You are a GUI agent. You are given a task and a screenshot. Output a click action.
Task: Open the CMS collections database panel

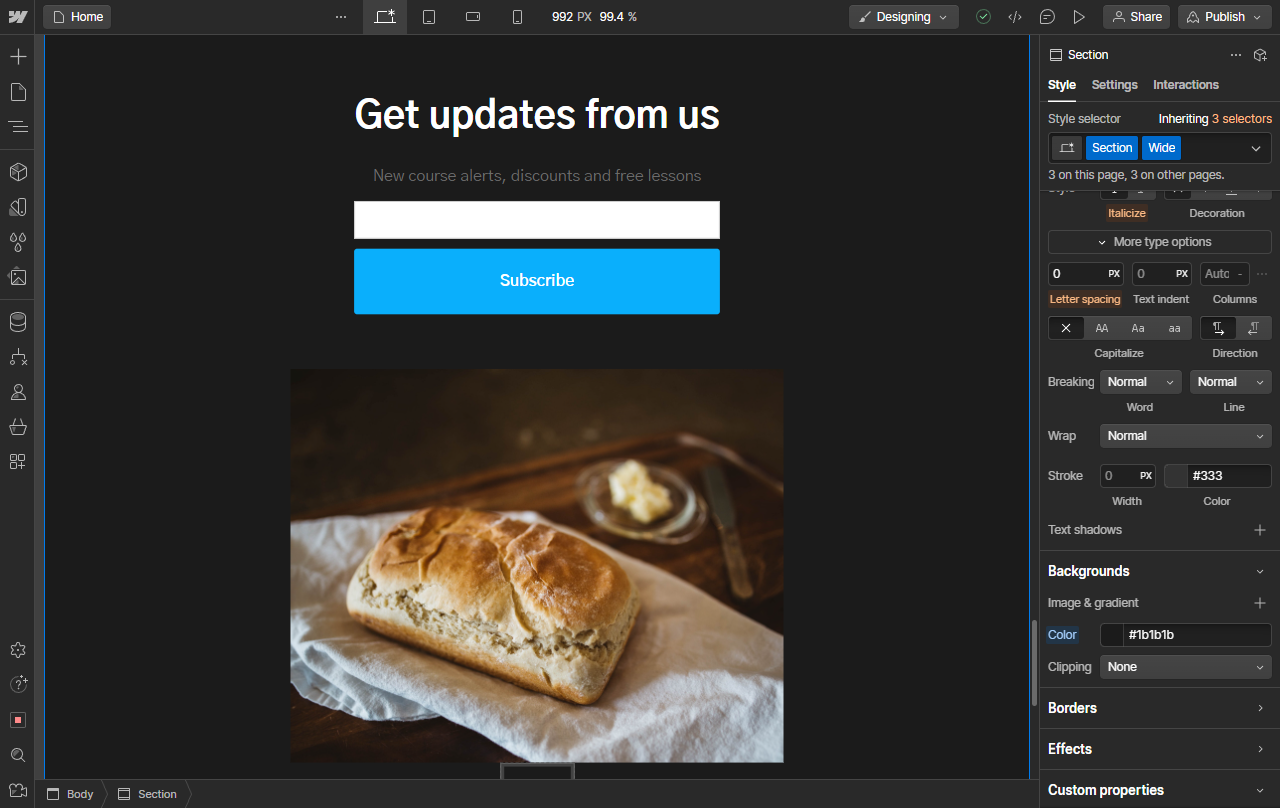(18, 322)
